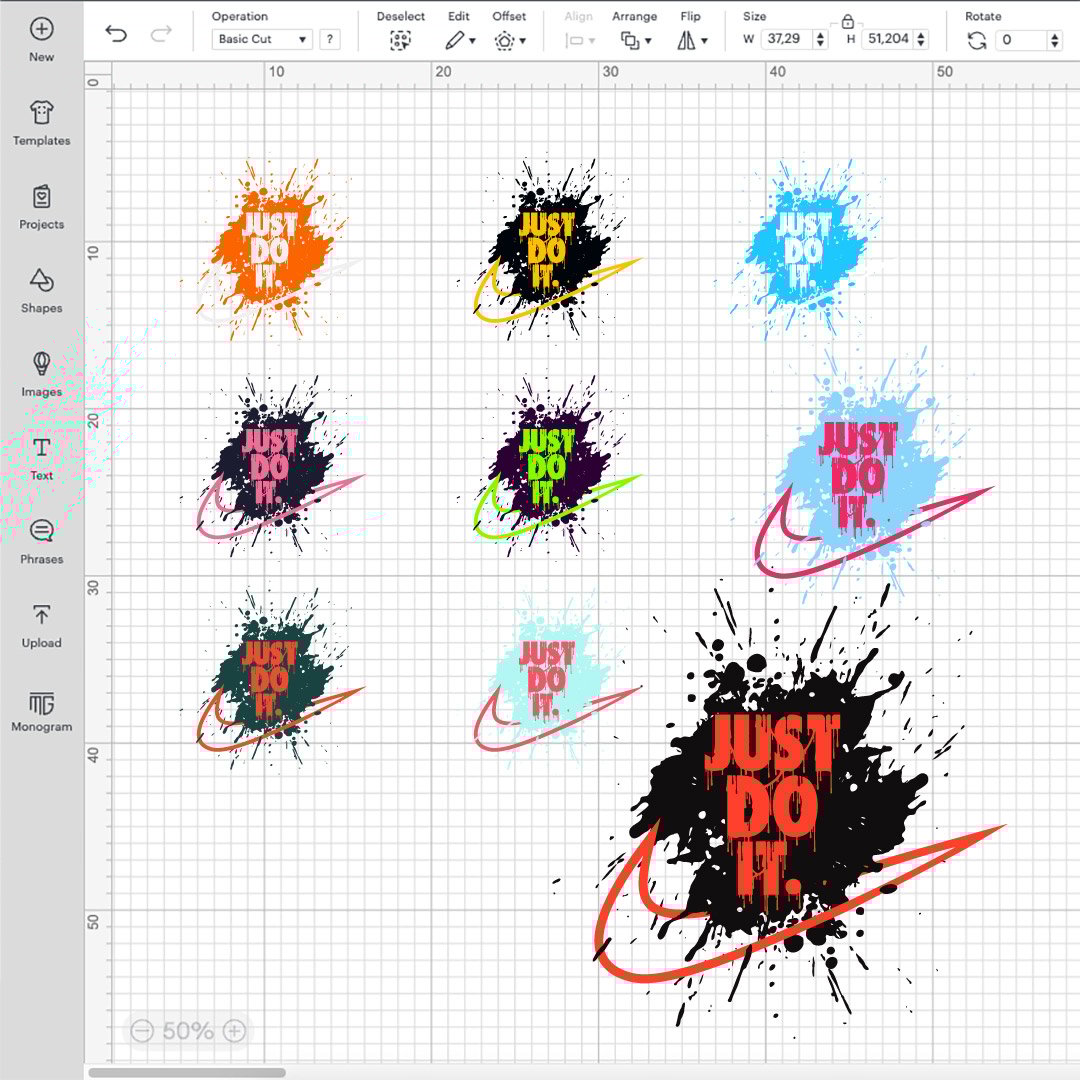Click the Height size field
1080x1080 pixels.
pyautogui.click(x=888, y=39)
